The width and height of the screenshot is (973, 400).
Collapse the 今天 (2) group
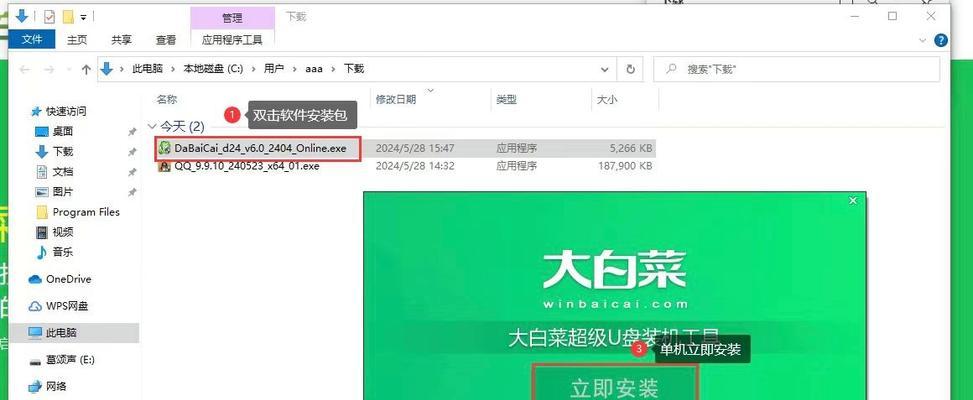152,127
